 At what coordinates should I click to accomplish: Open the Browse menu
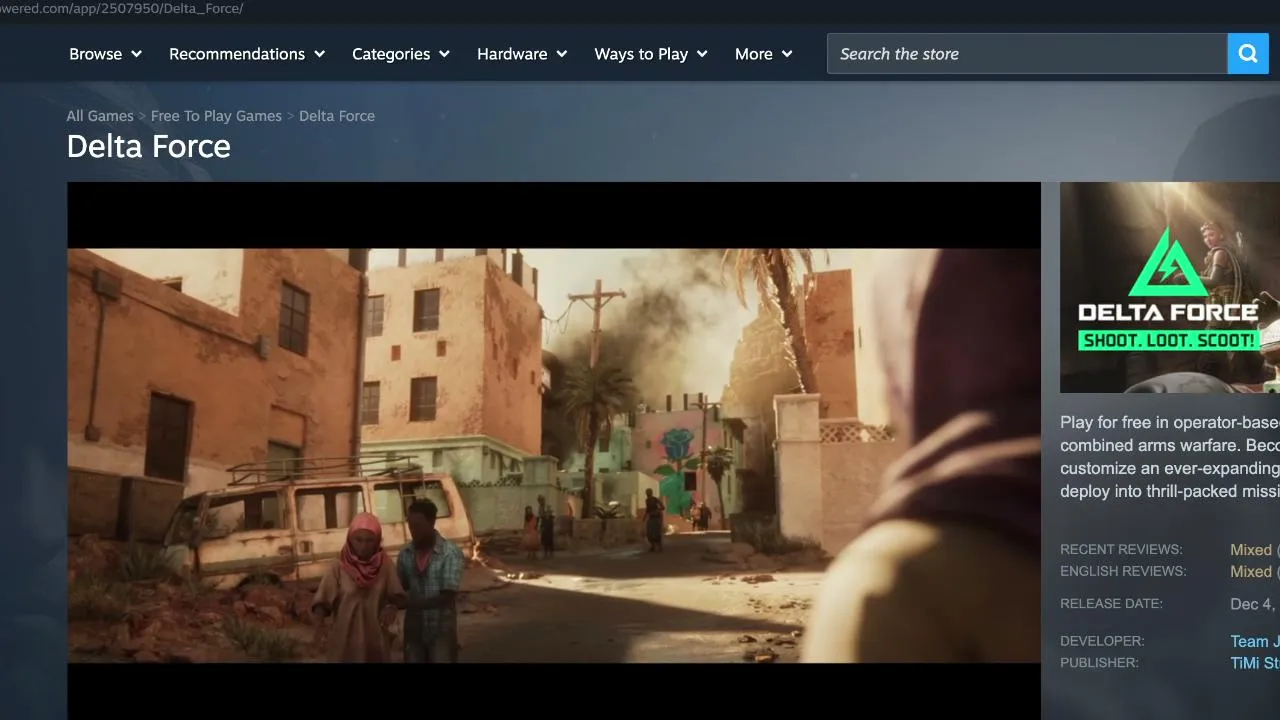click(x=105, y=54)
